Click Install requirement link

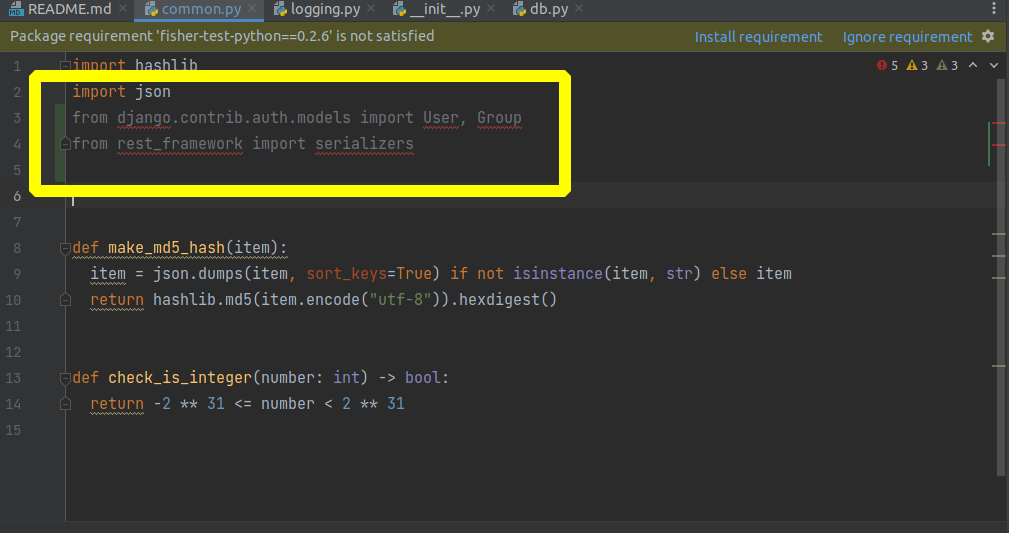(758, 37)
